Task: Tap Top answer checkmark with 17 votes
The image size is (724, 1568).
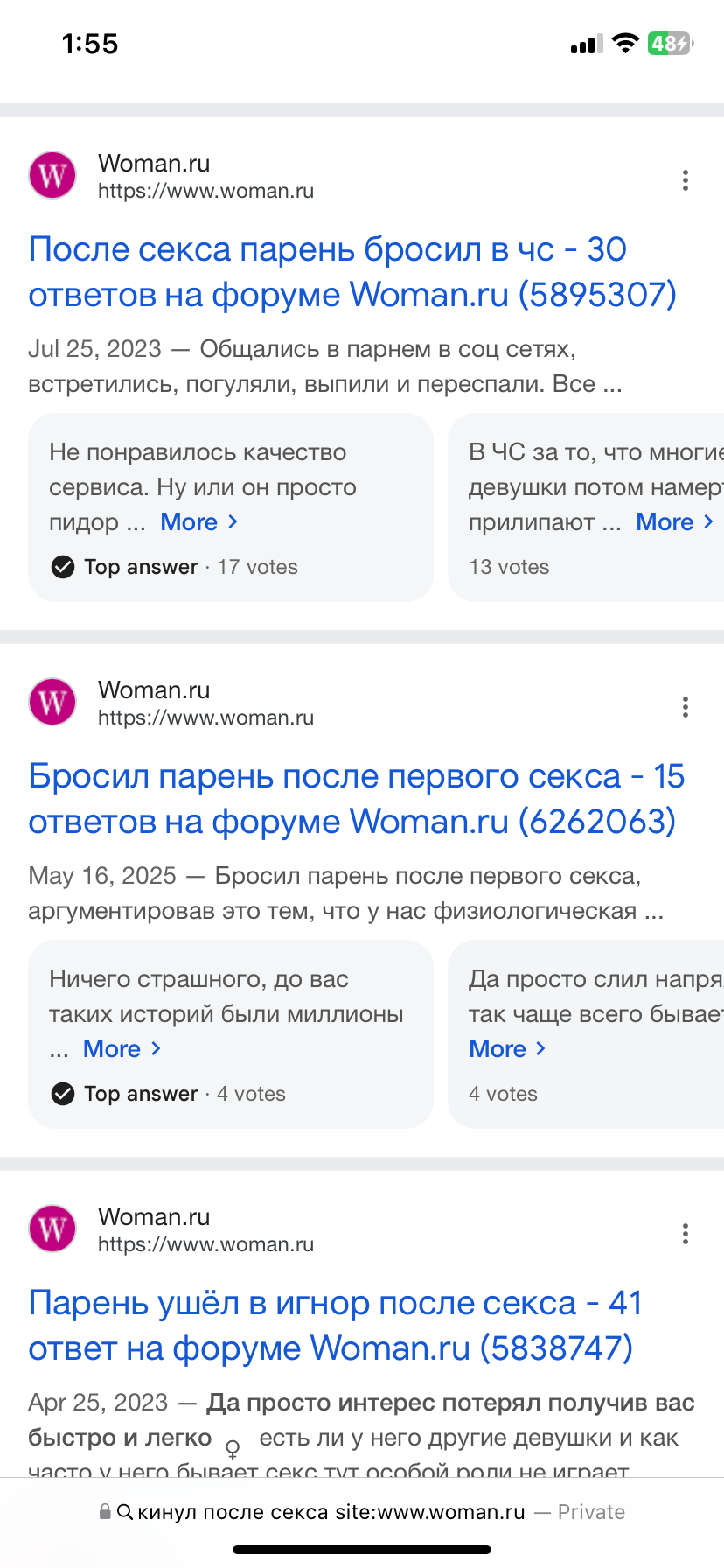Action: (x=63, y=567)
